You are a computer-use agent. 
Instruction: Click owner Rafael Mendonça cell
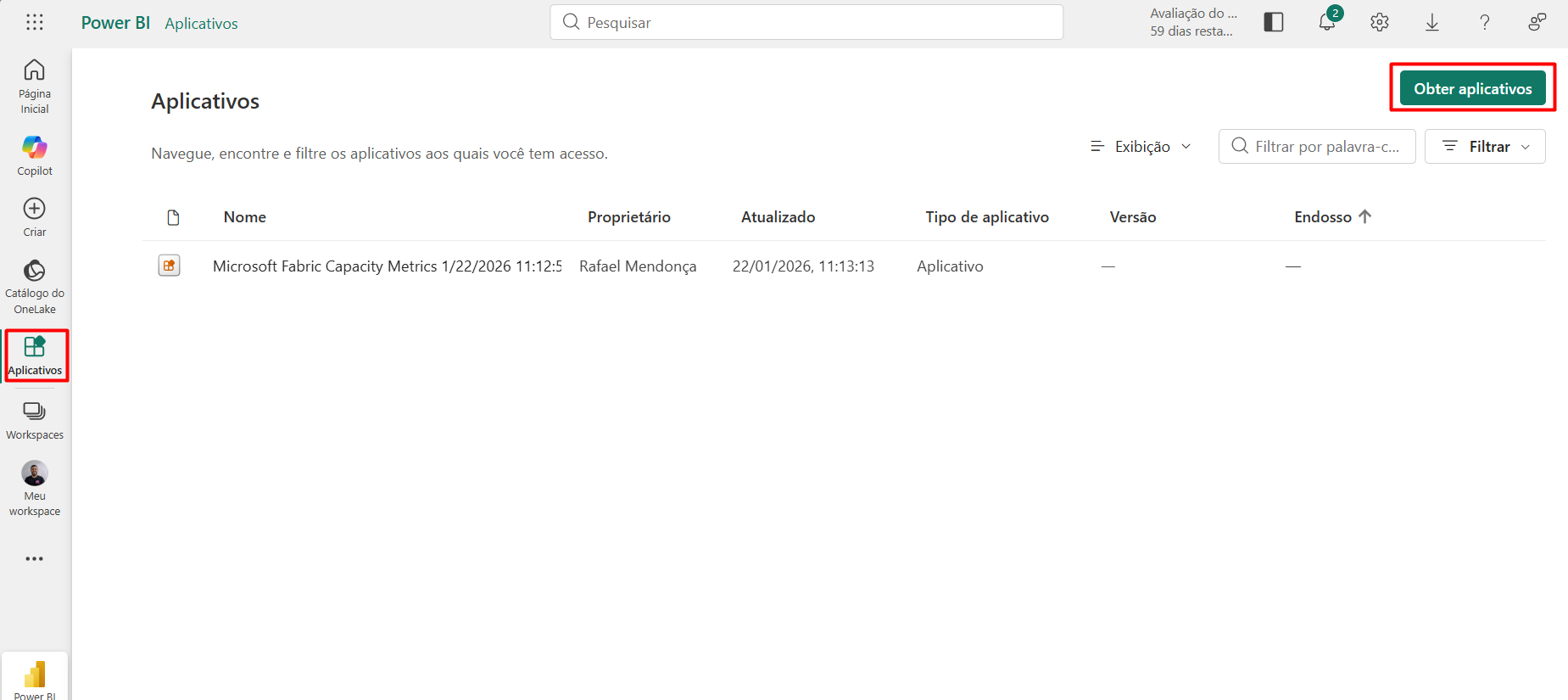pos(638,266)
